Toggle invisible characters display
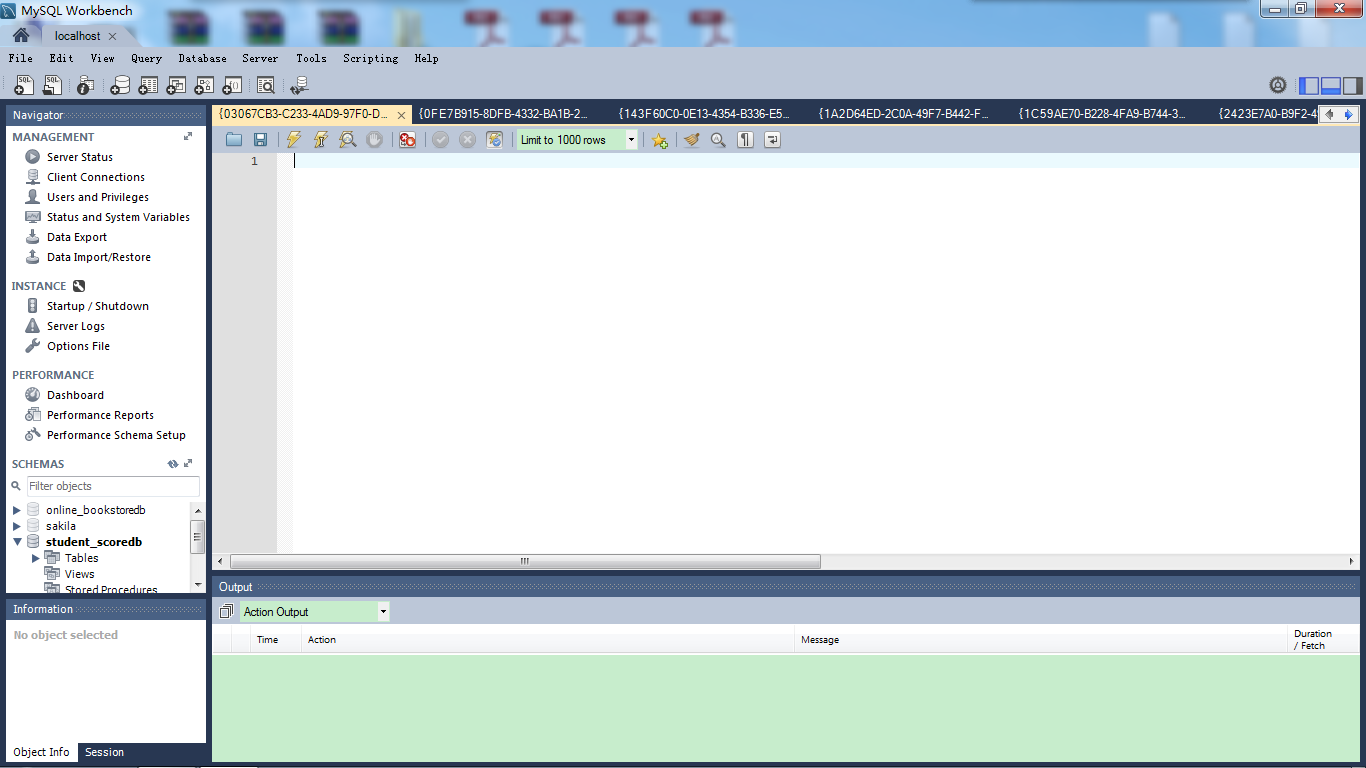Viewport: 1366px width, 768px height. pos(745,140)
